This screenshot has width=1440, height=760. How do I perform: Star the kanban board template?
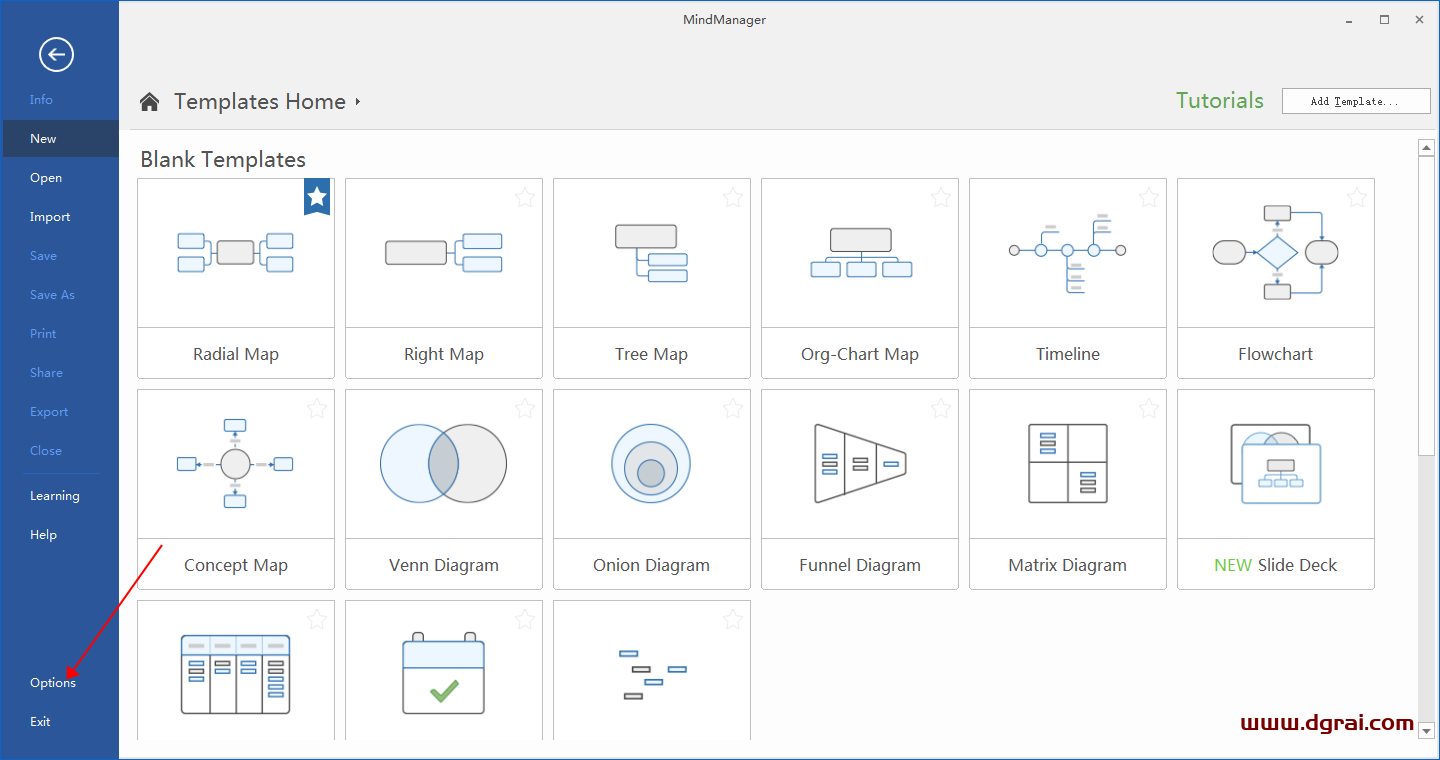click(x=317, y=619)
